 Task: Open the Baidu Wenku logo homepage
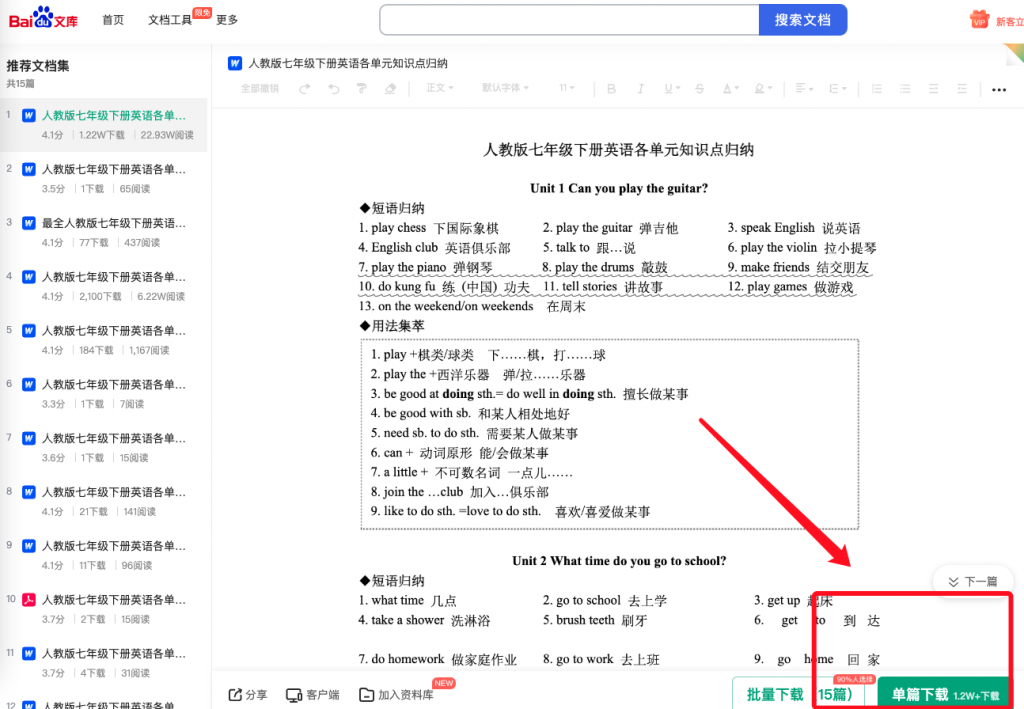(x=43, y=18)
